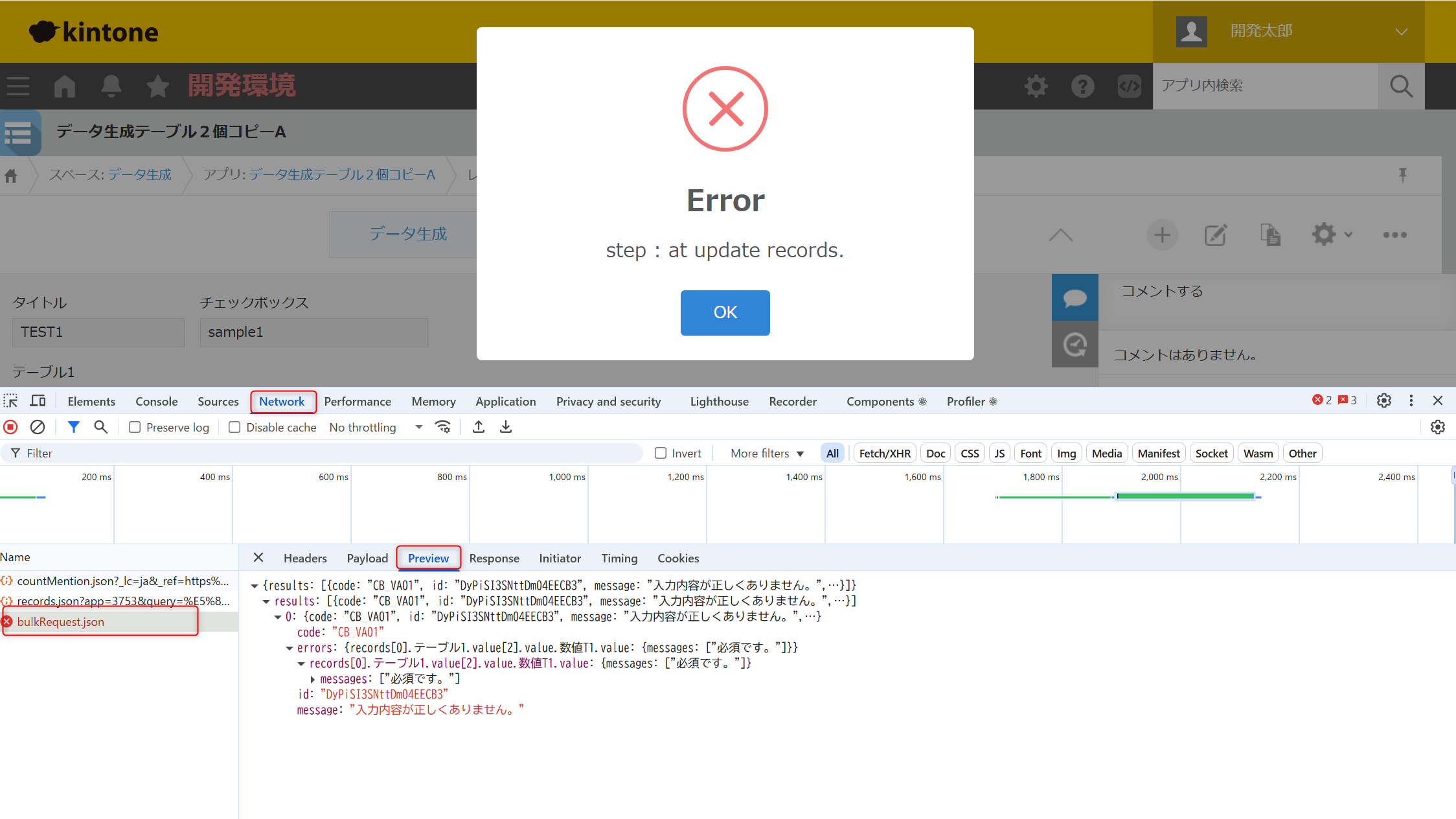Click the import HAR upload icon

click(479, 427)
